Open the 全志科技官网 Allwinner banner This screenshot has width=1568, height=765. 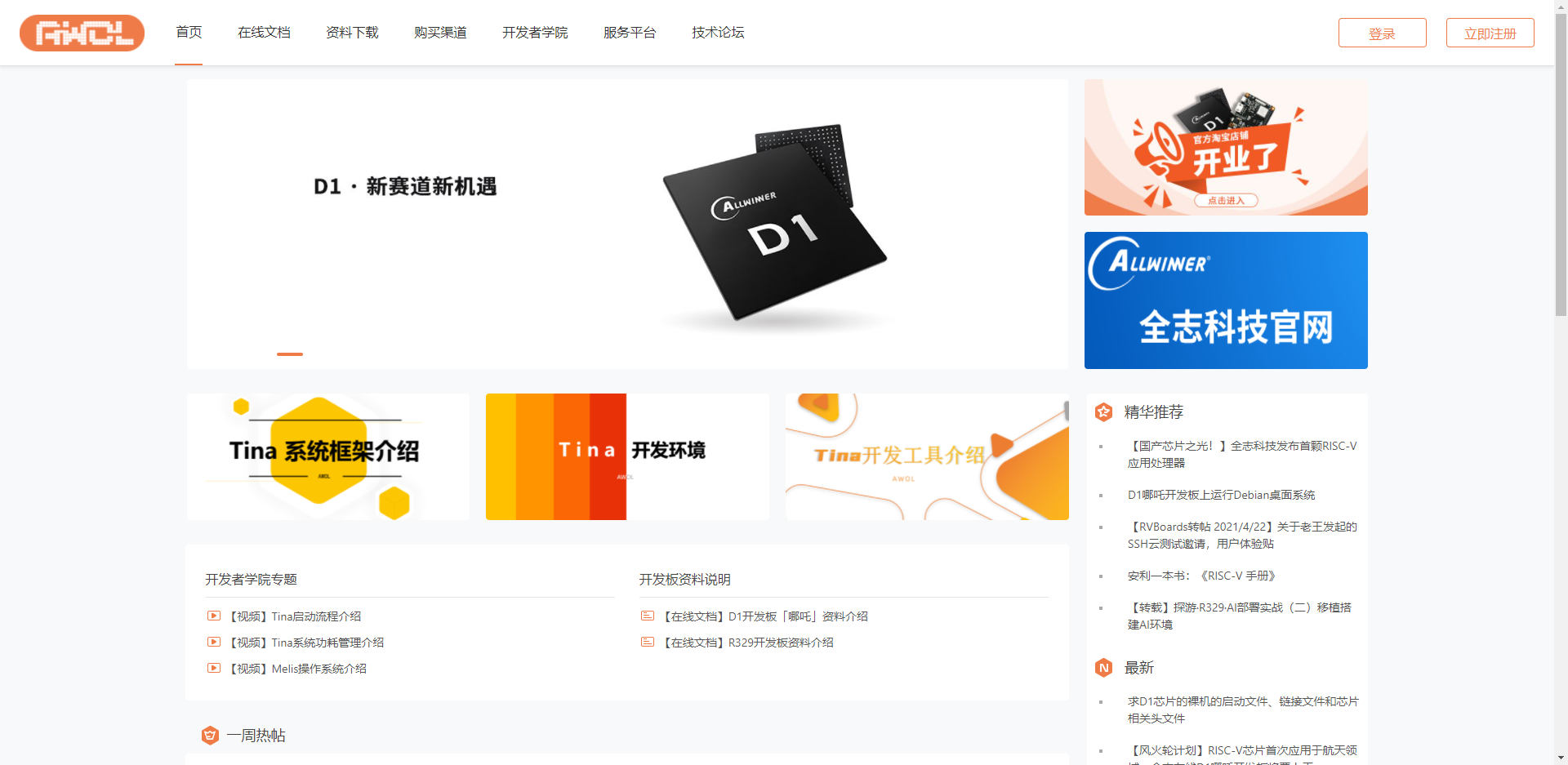pyautogui.click(x=1226, y=300)
